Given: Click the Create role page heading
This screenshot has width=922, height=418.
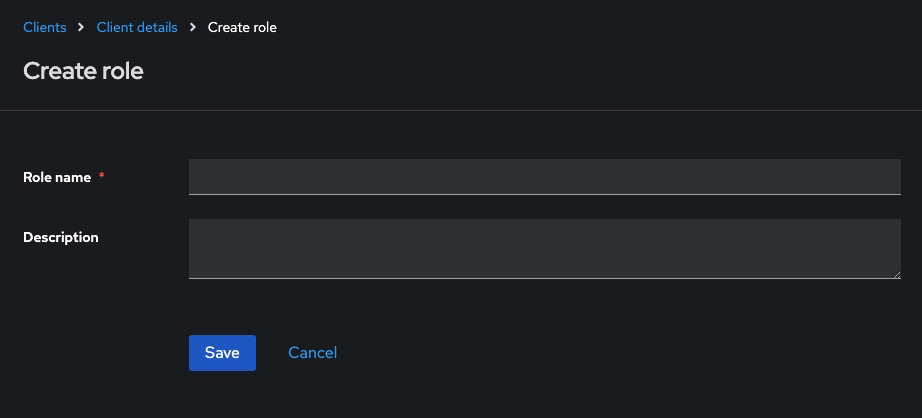Looking at the screenshot, I should pyautogui.click(x=83, y=72).
